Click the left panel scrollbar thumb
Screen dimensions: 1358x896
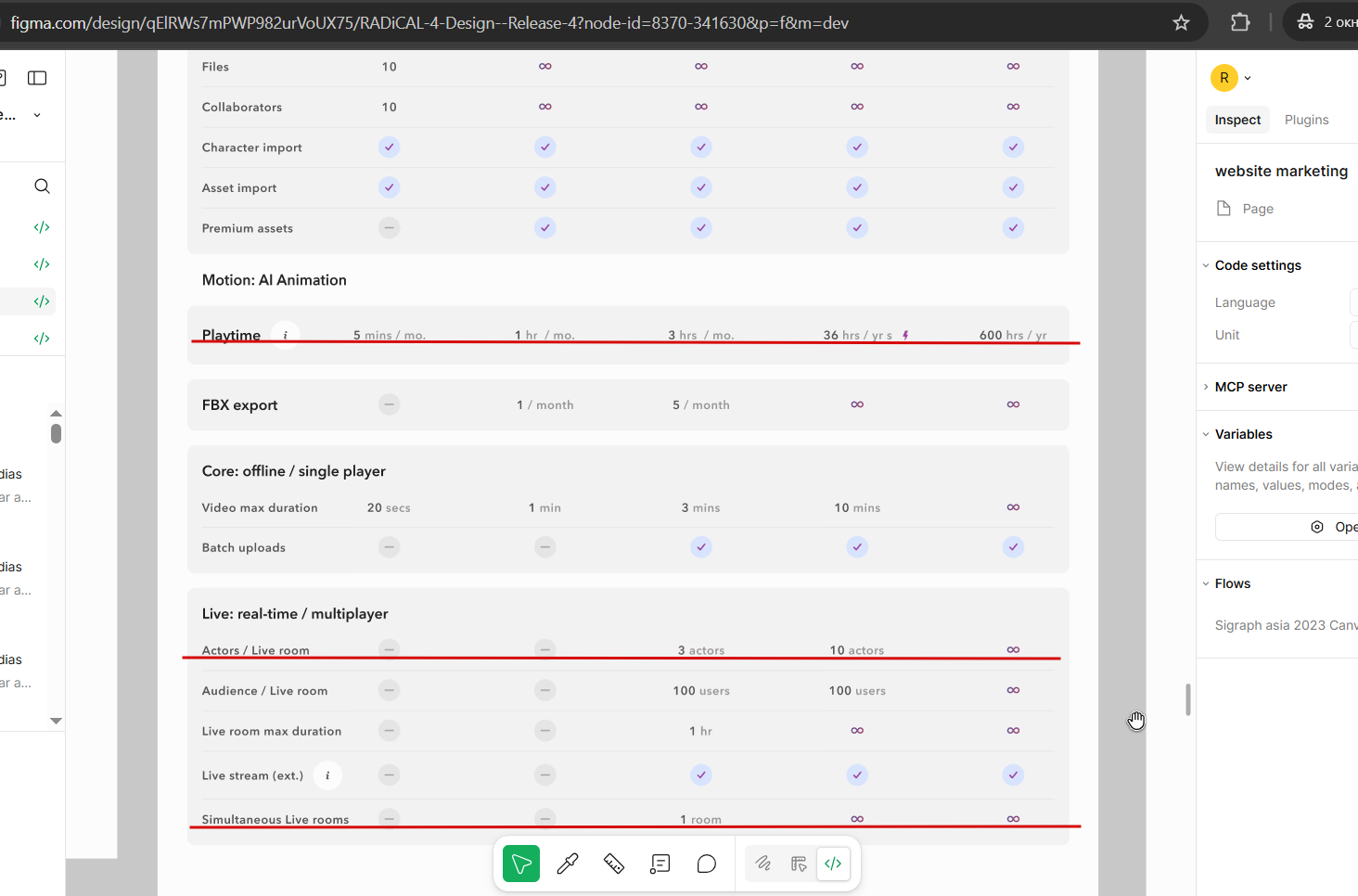point(56,433)
